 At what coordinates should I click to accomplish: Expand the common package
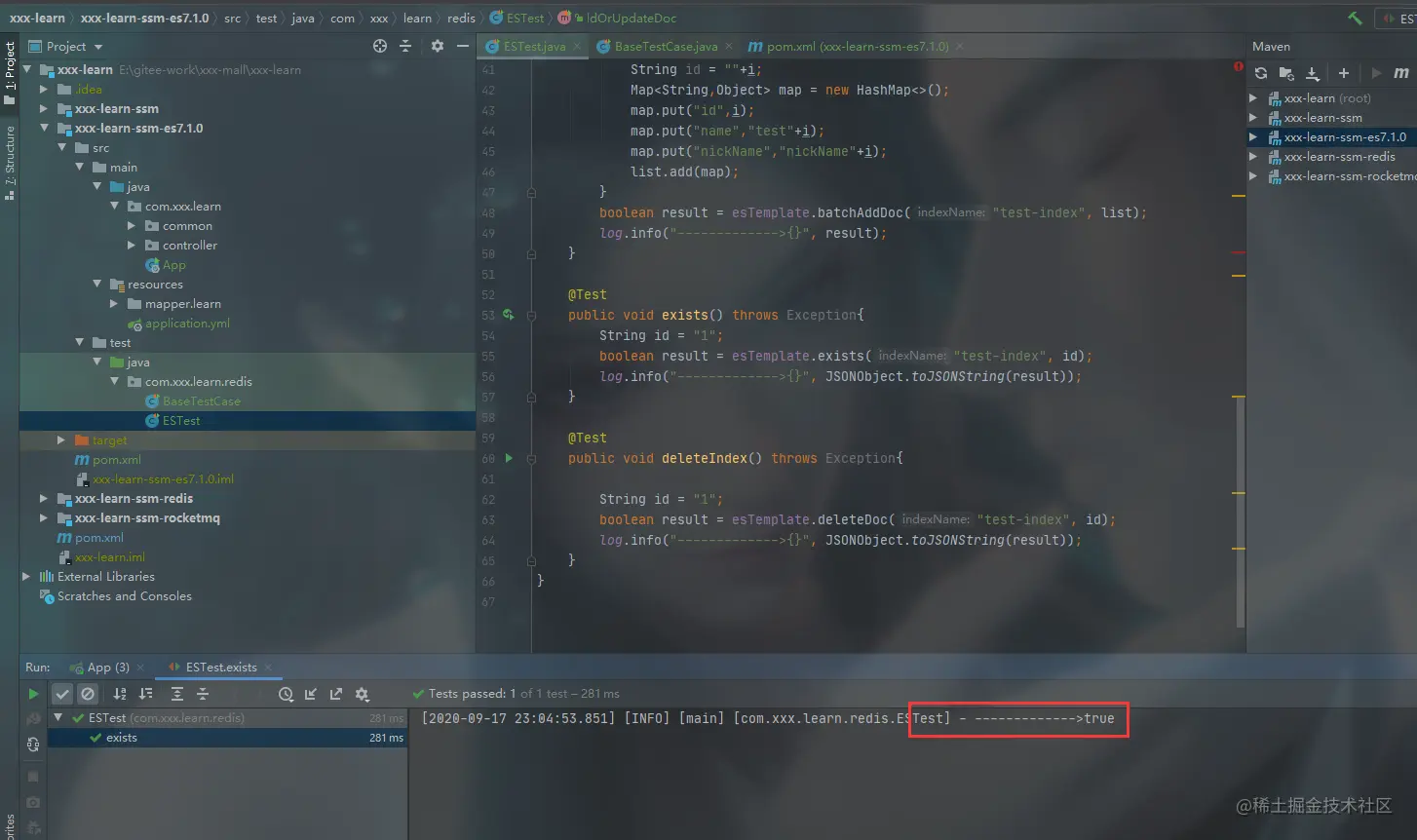click(132, 225)
